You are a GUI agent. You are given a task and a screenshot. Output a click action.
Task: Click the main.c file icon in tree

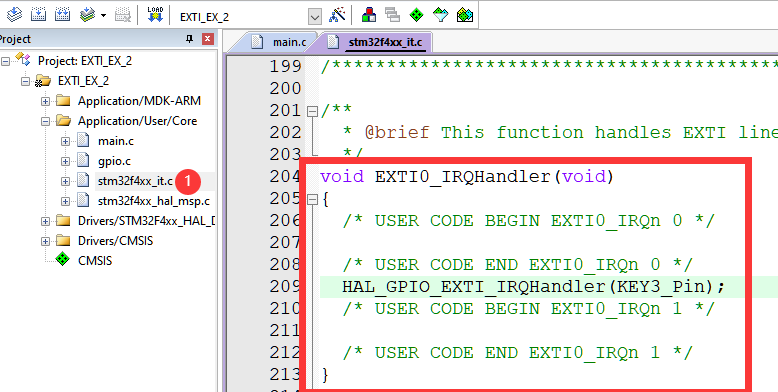coord(83,141)
